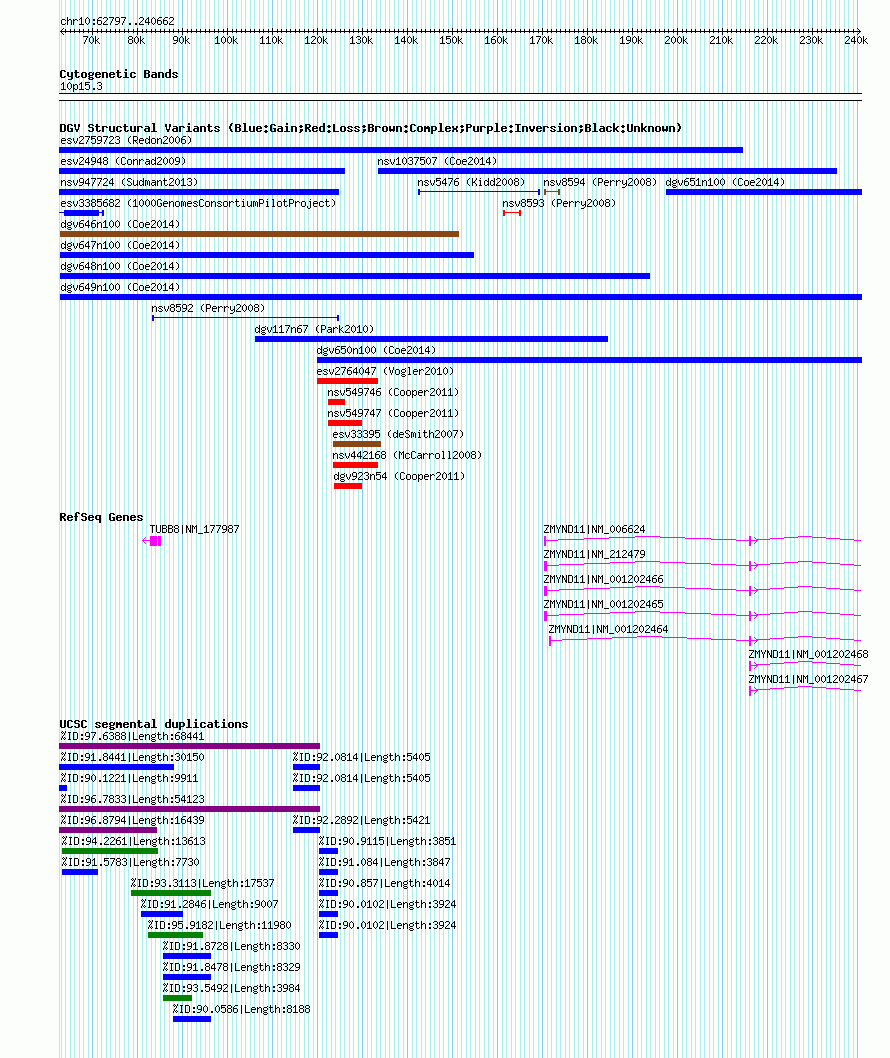This screenshot has width=890, height=1058.
Task: Select duplication %ID:97.6388|Length:68441 label
Action: 132,736
